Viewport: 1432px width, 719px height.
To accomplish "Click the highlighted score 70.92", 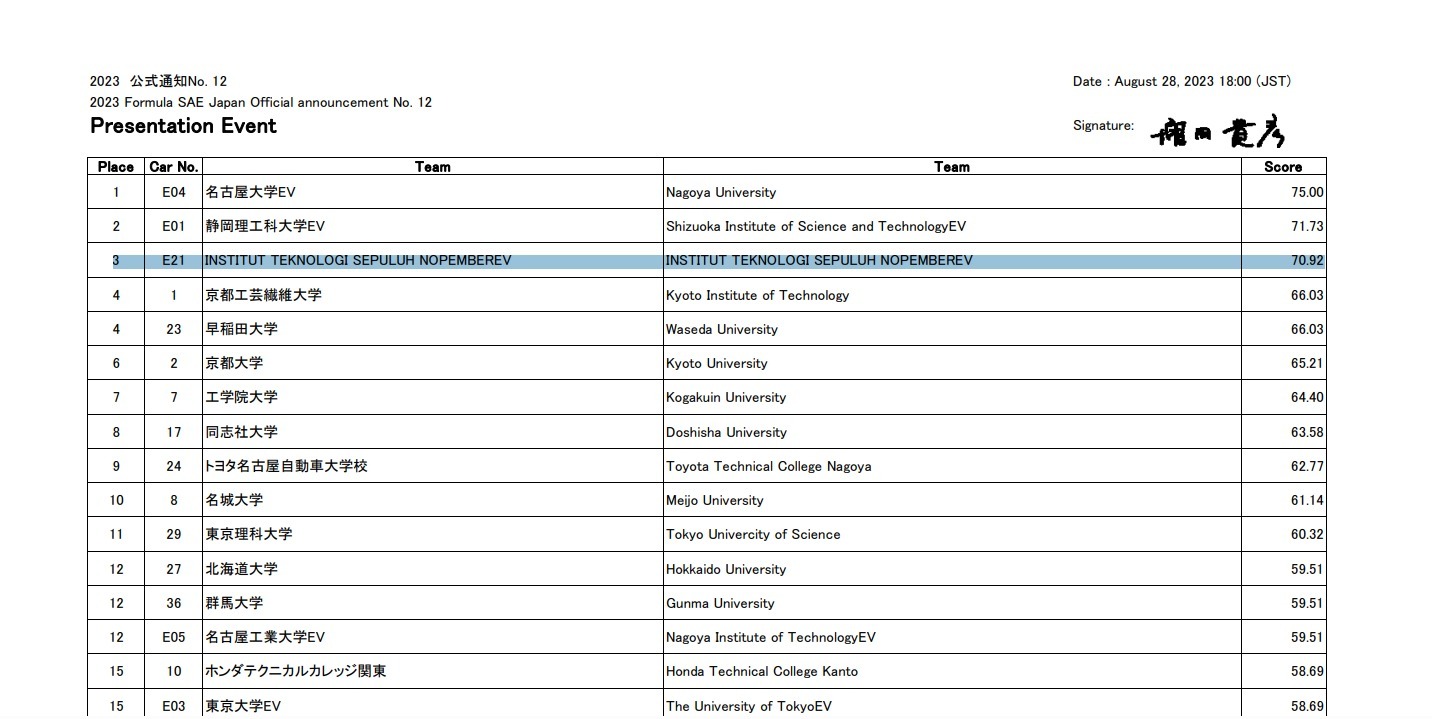I will point(1306,261).
